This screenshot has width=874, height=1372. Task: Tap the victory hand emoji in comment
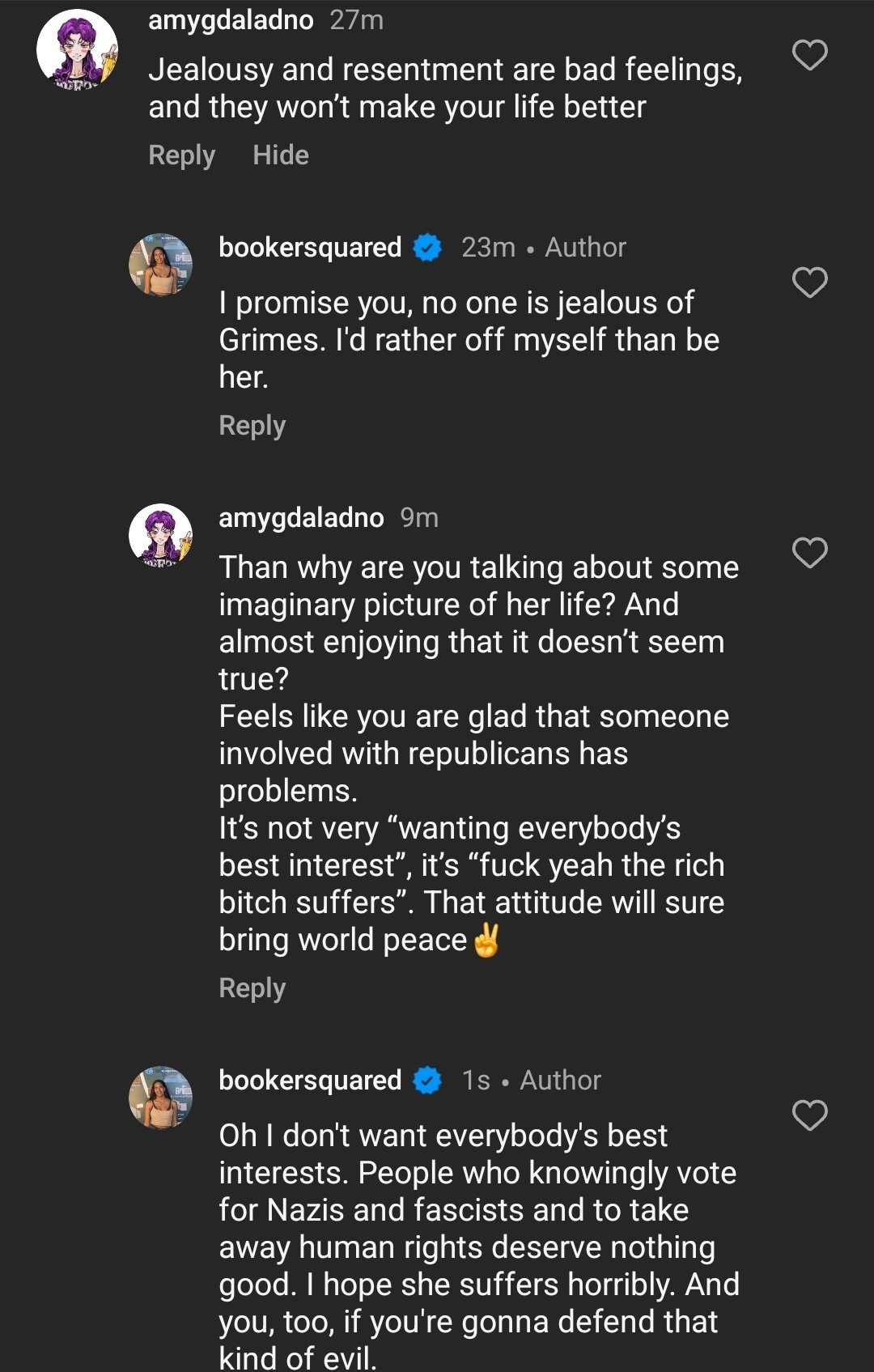tap(486, 941)
